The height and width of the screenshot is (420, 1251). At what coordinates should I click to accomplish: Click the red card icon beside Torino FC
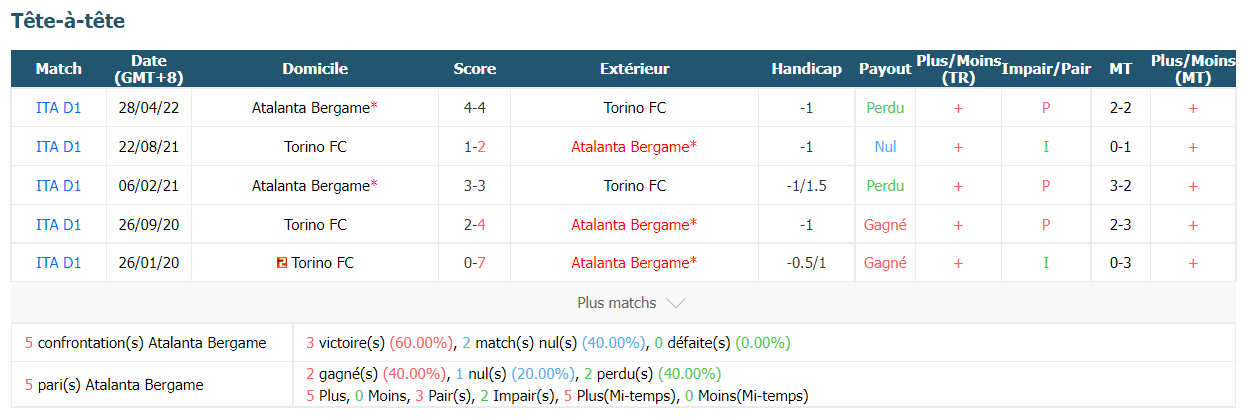tap(282, 263)
